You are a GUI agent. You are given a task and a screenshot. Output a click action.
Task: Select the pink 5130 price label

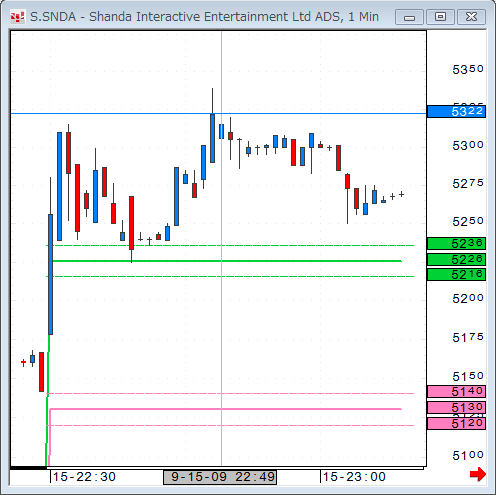[456, 407]
